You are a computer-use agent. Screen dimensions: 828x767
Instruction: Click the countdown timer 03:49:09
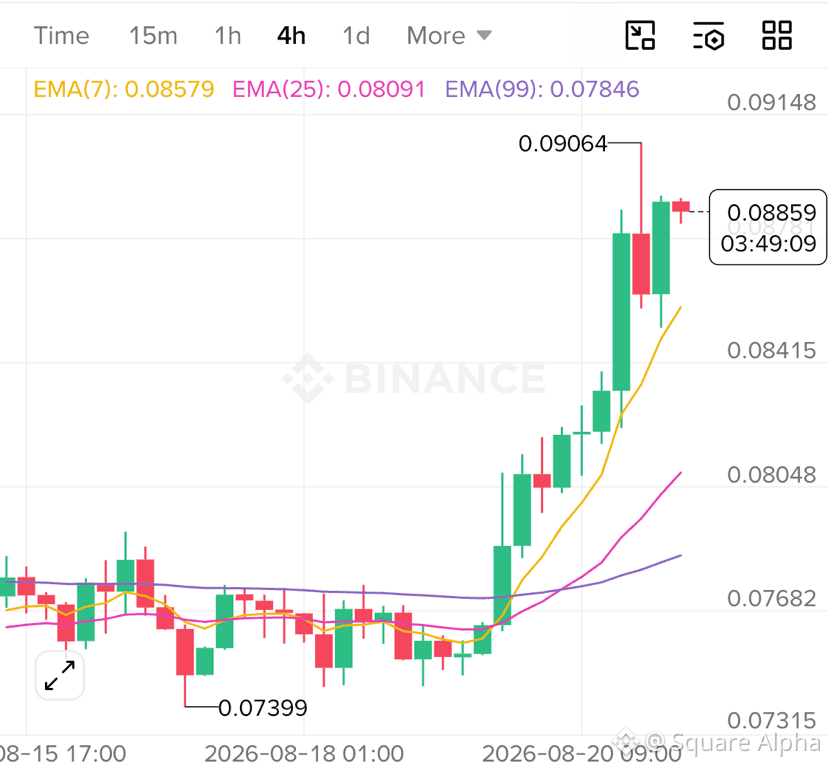click(768, 244)
